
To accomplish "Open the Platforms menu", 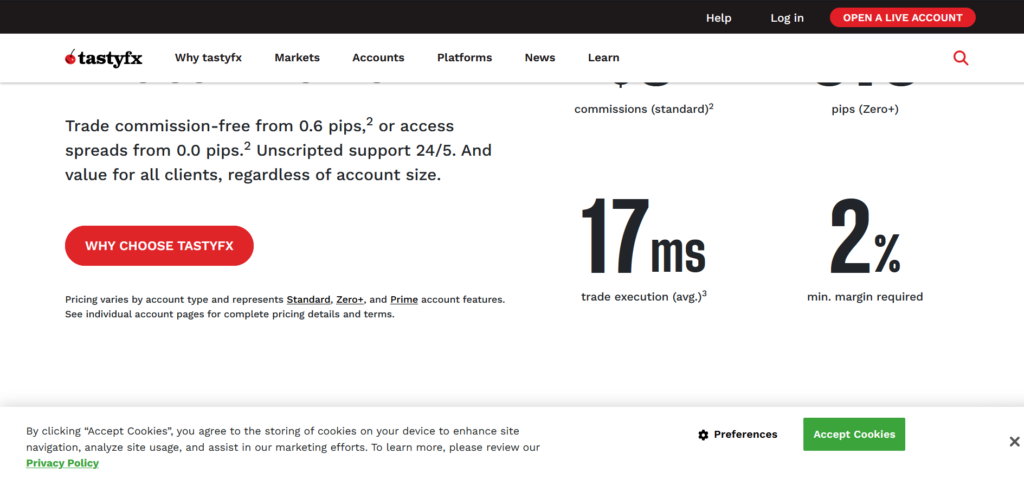I will [x=464, y=58].
